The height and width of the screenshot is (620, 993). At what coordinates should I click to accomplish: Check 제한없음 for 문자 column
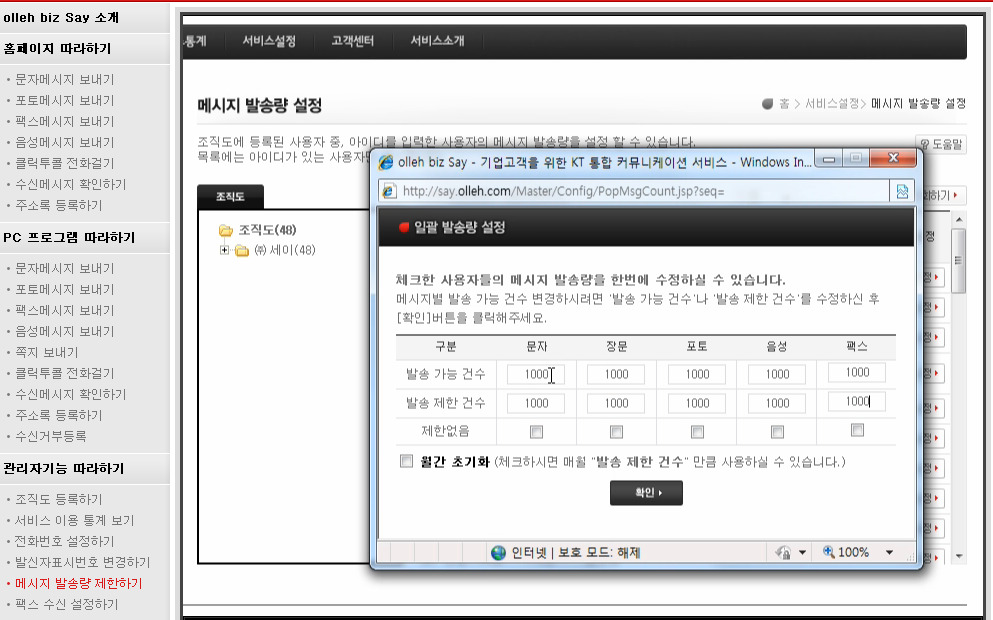point(536,432)
